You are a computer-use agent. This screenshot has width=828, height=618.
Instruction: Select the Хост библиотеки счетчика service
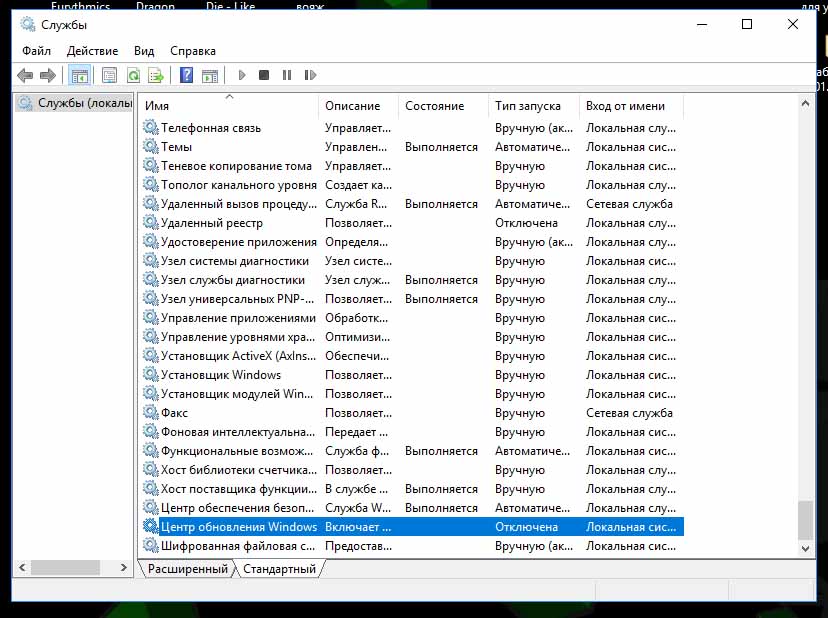413,470
